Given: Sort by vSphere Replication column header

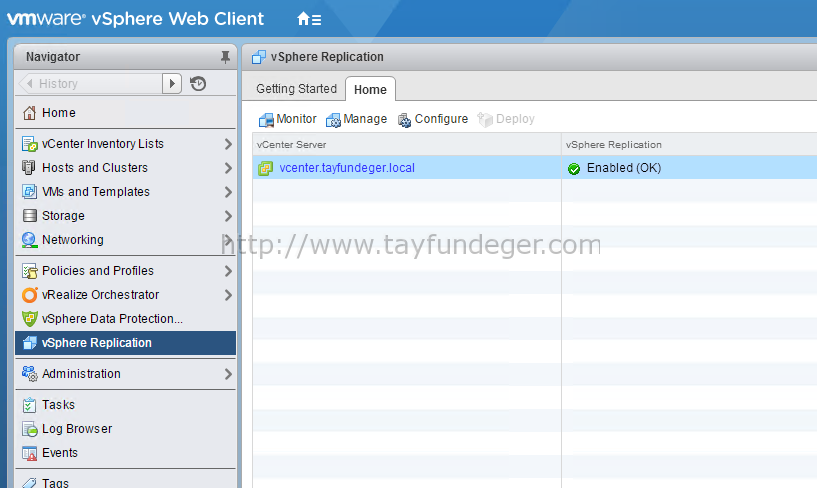Looking at the screenshot, I should [689, 144].
